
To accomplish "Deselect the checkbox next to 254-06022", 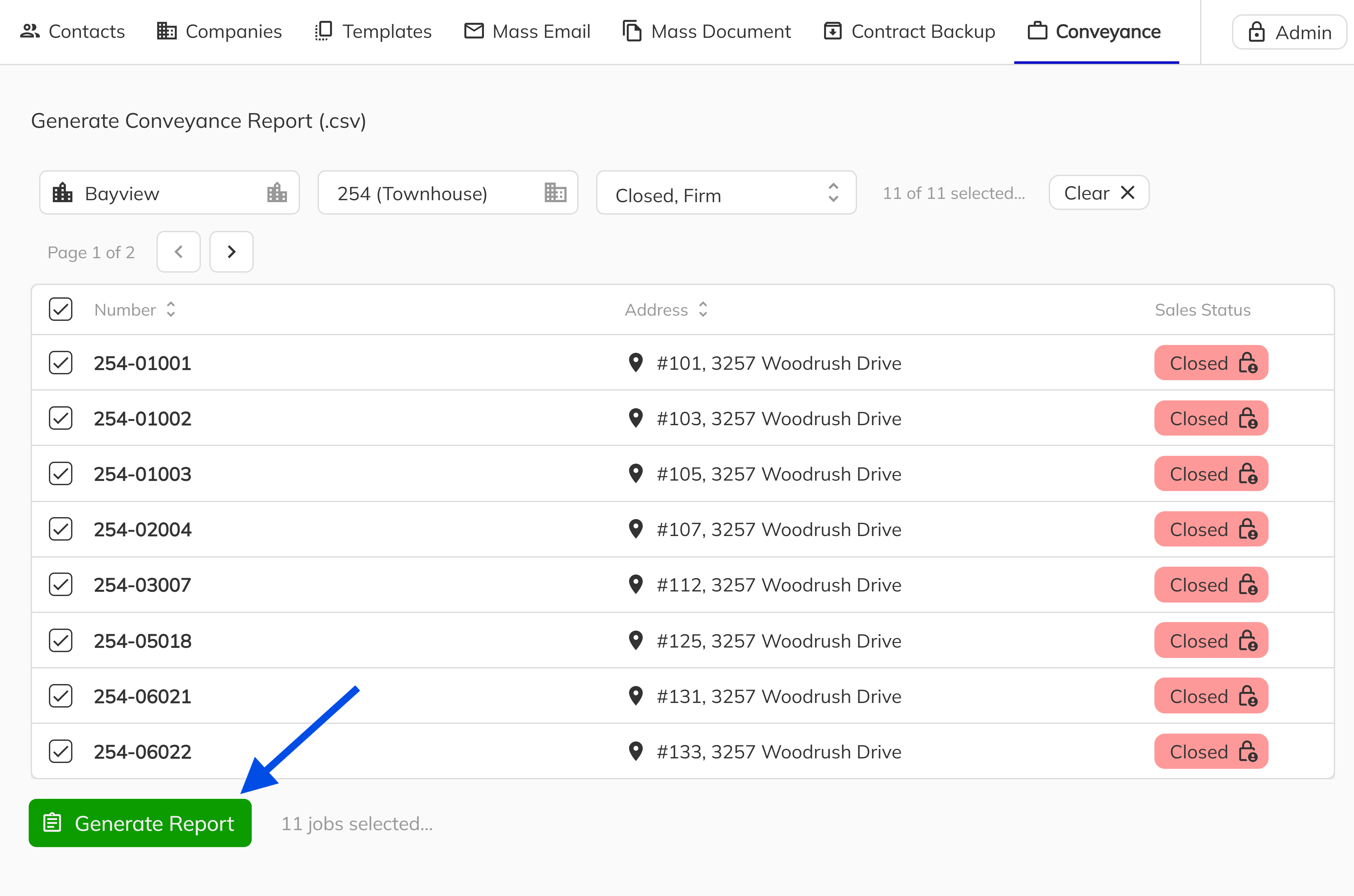I will click(x=60, y=752).
